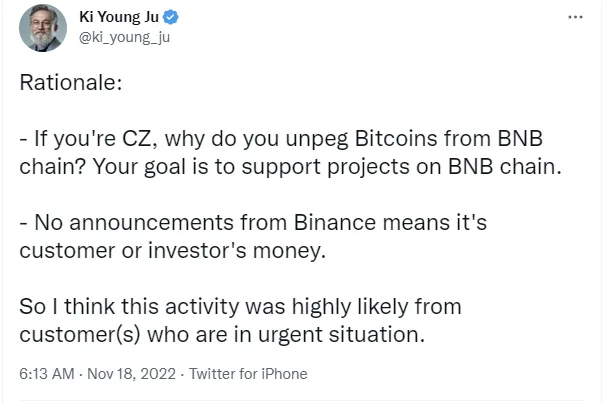Click the 6:13 AM timestamp
Screen dimensions: 604x404
[48, 374]
